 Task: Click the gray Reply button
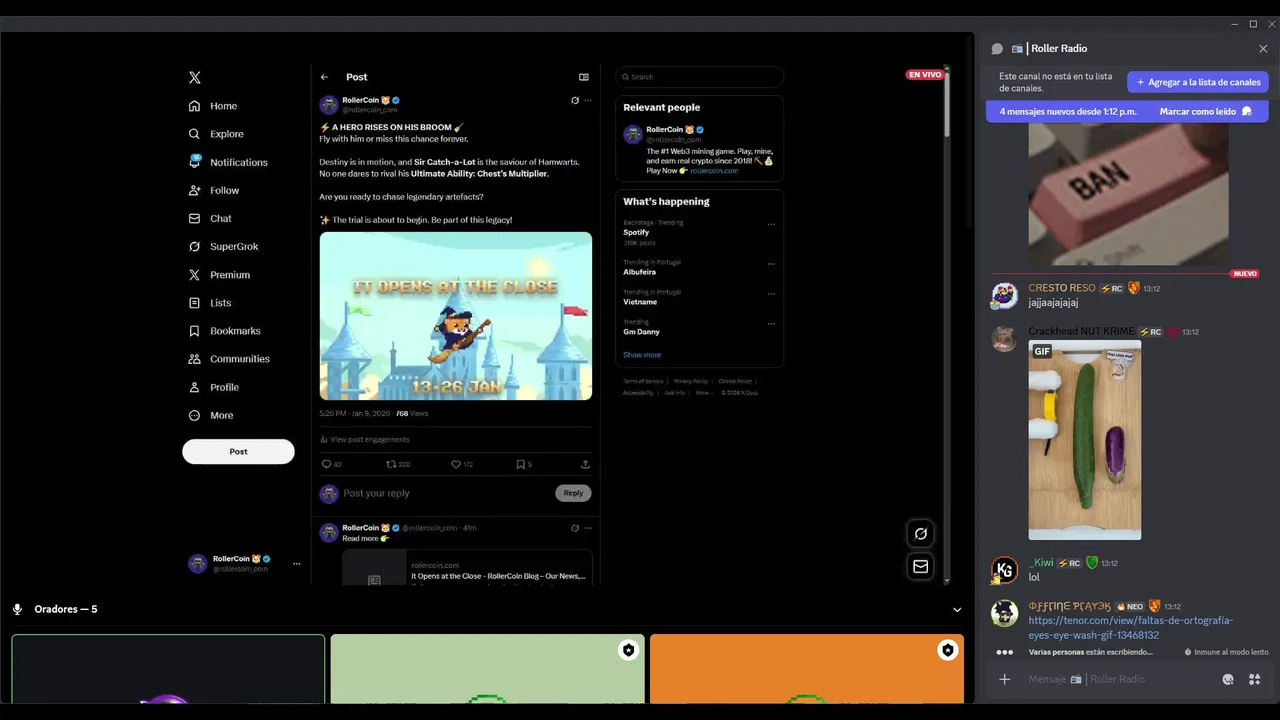[x=573, y=493]
